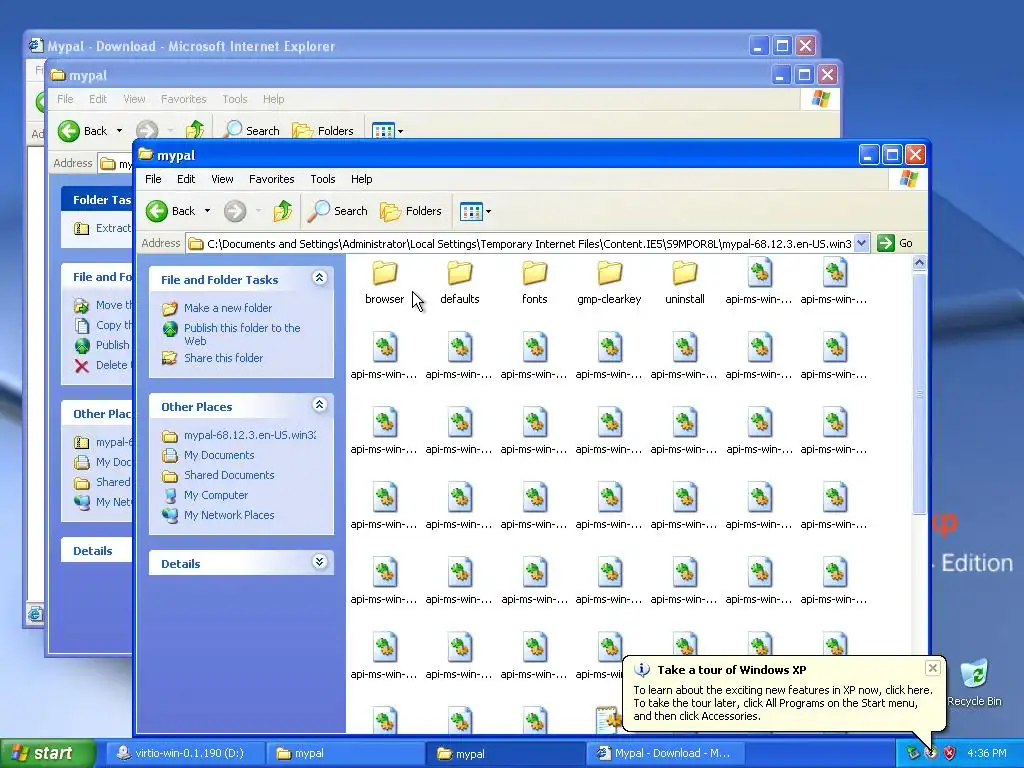
Task: Click the vertical scrollbar thumb in file list
Action: pos(919,392)
